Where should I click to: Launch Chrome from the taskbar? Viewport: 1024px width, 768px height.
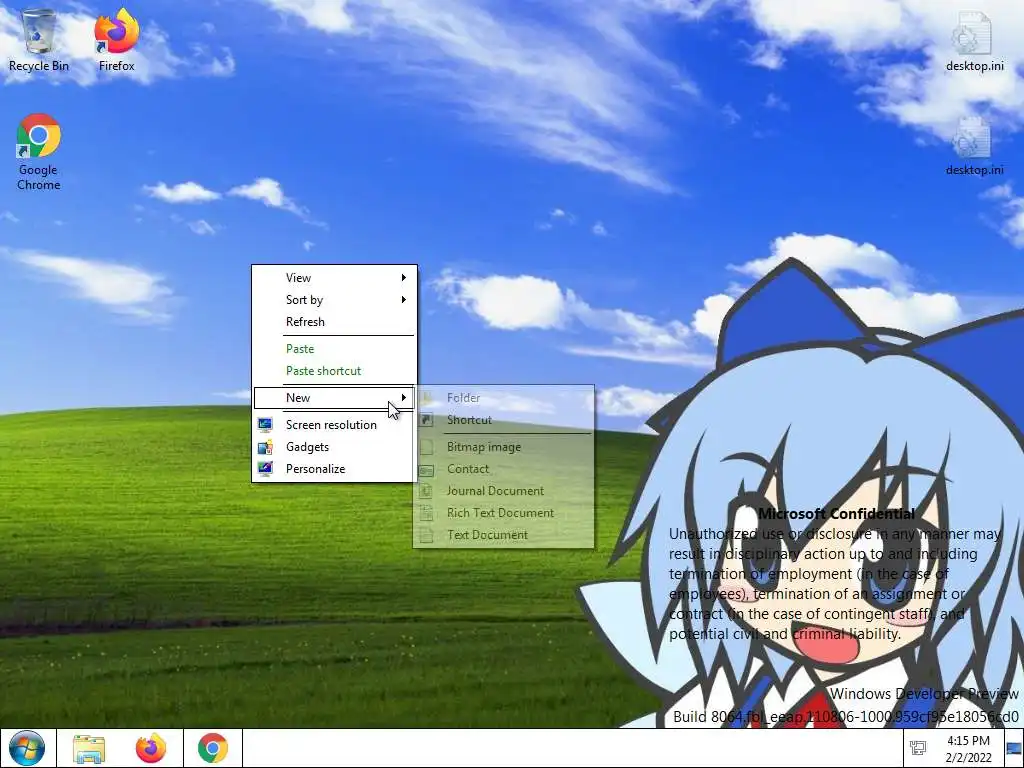[x=213, y=748]
